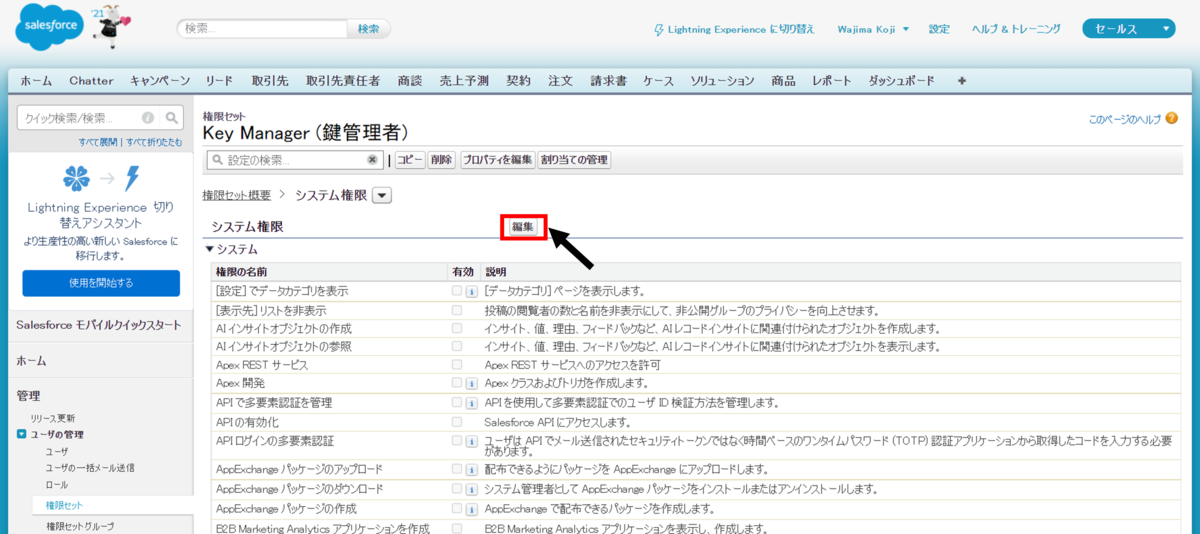Click info icon for AppExchangeパッケージの作成
1200x534 pixels.
click(470, 508)
